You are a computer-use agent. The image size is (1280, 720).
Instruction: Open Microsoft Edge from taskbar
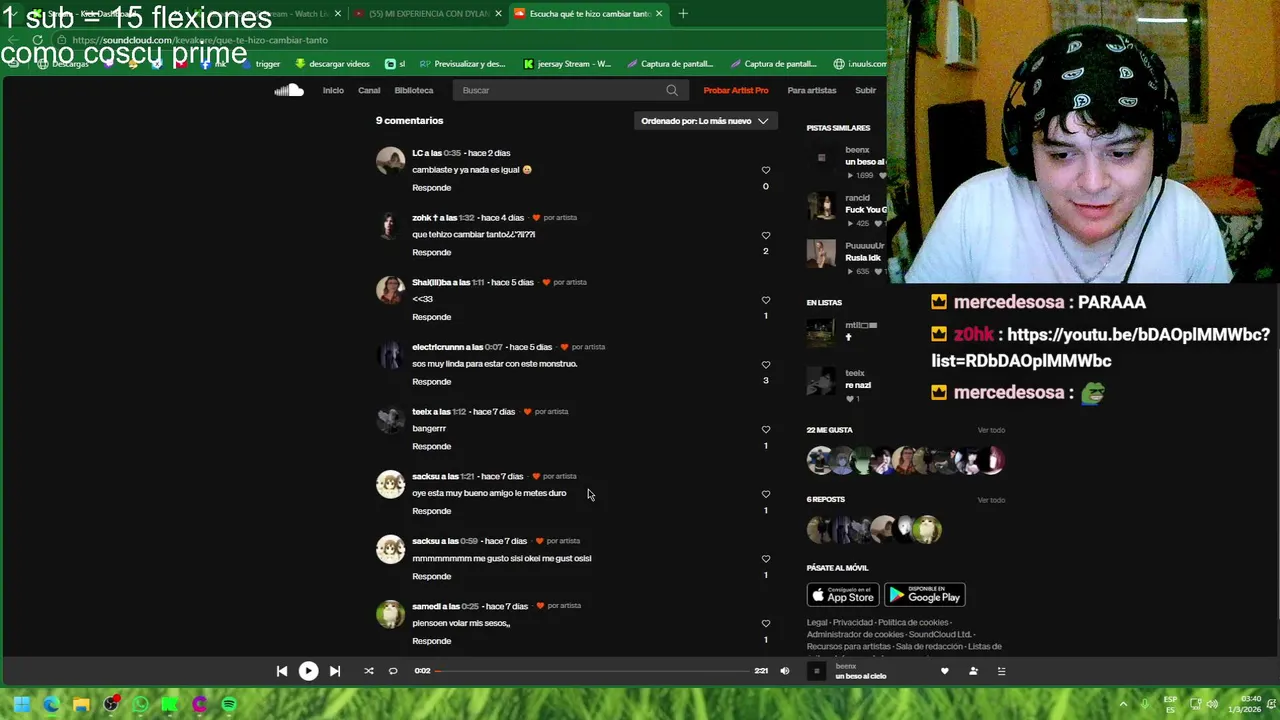click(51, 704)
